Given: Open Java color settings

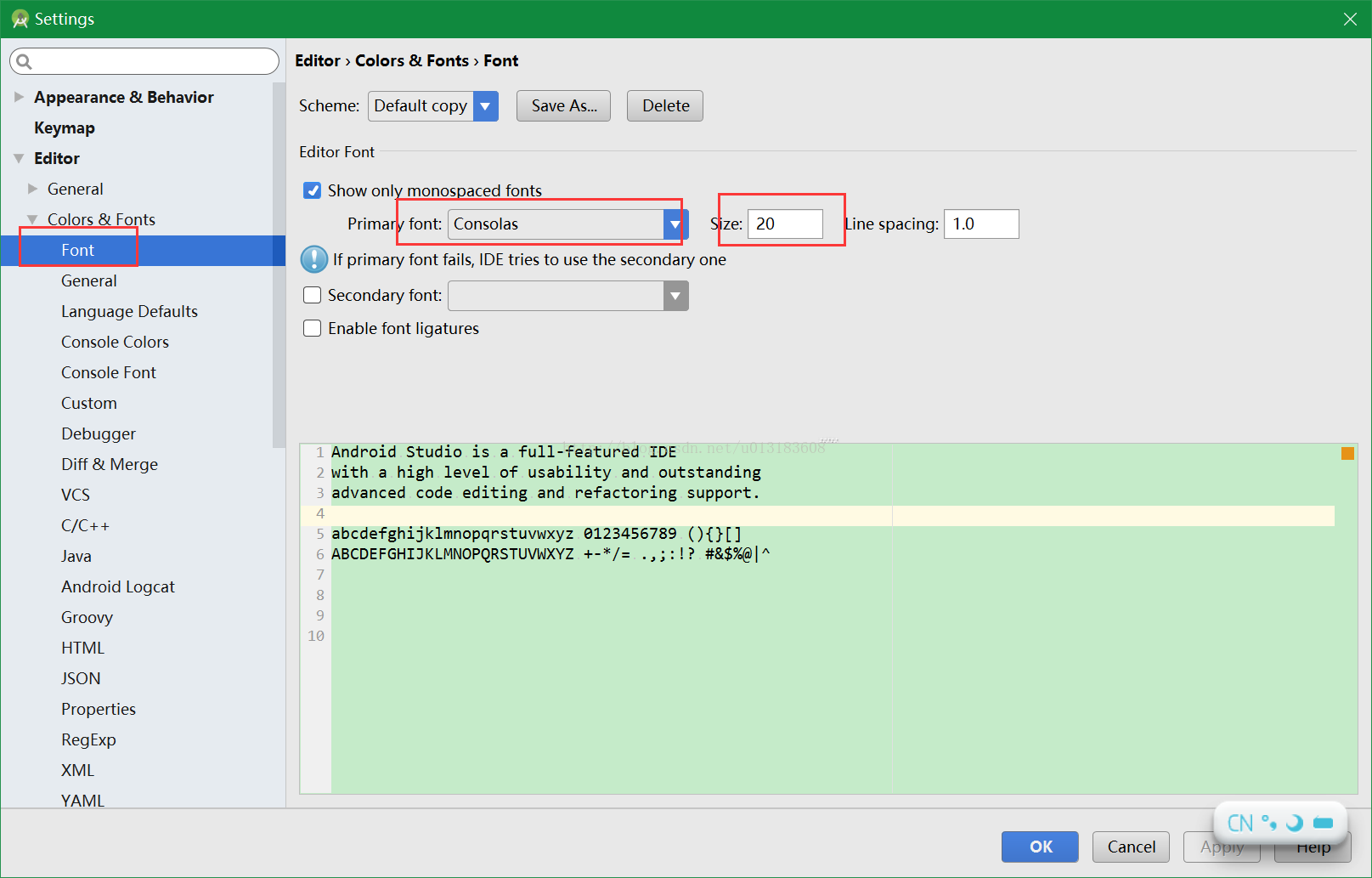Looking at the screenshot, I should pos(76,556).
